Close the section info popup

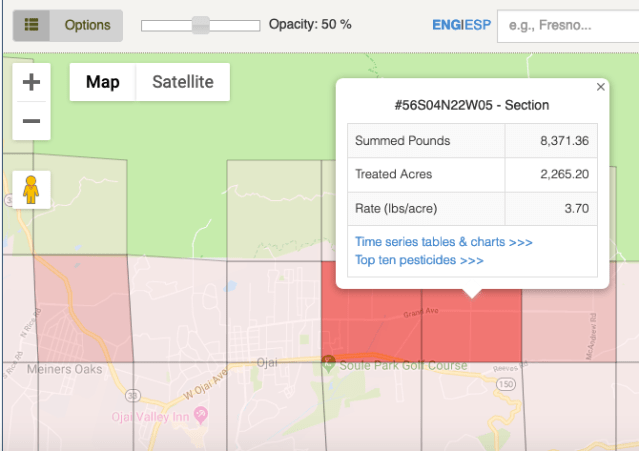click(x=600, y=87)
